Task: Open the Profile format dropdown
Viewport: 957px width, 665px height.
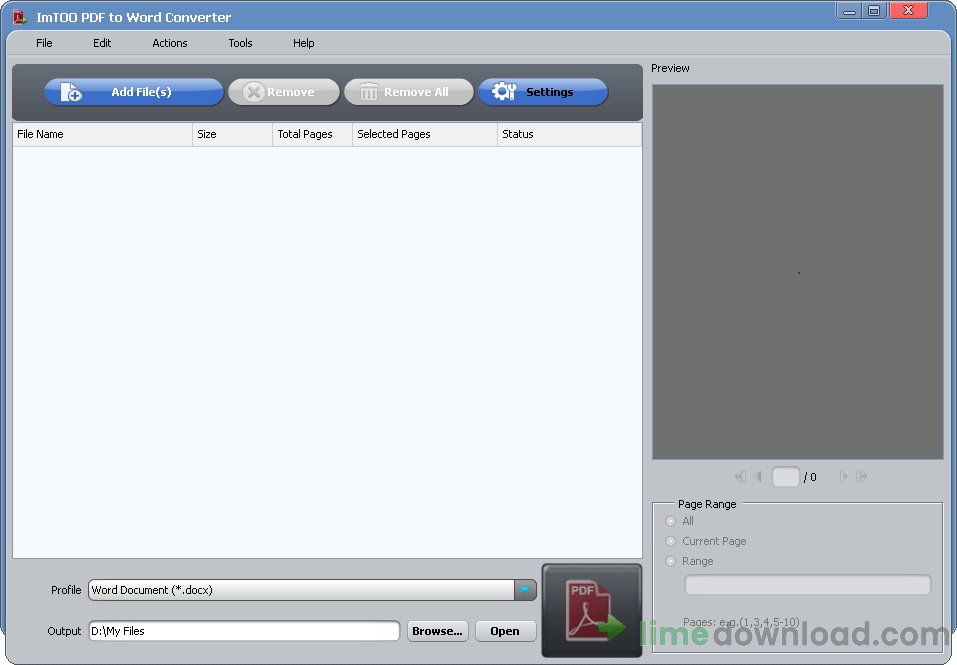Action: tap(526, 590)
